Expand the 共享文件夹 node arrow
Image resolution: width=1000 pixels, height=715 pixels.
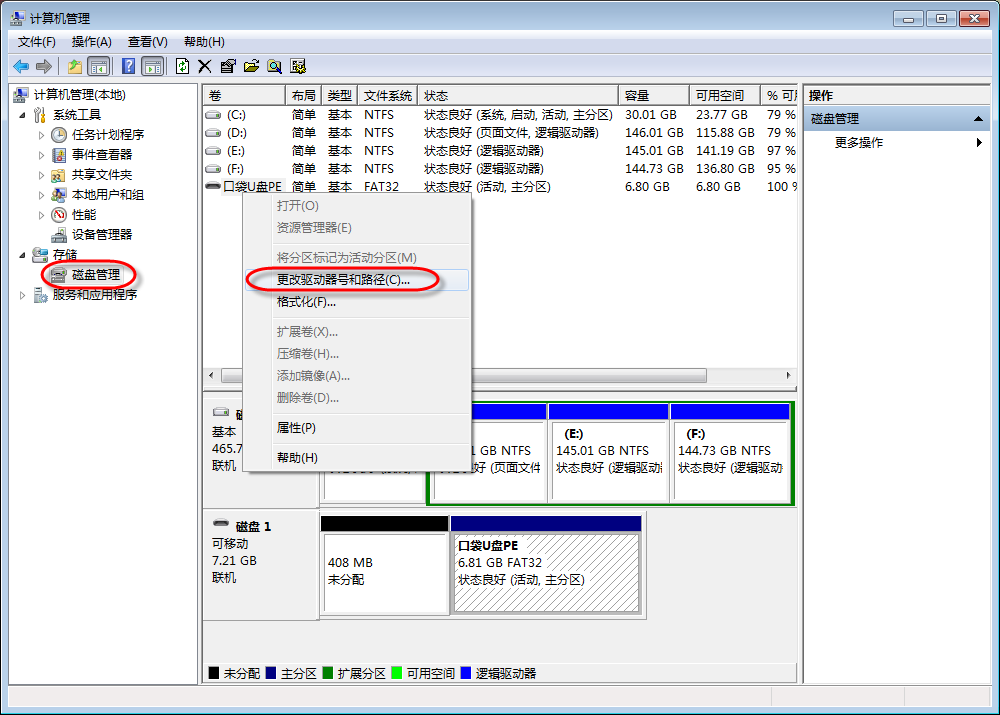[x=41, y=175]
